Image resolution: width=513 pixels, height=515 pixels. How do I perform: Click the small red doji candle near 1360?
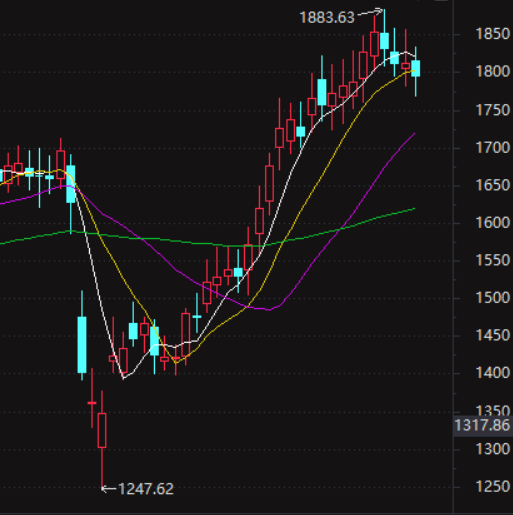point(92,403)
